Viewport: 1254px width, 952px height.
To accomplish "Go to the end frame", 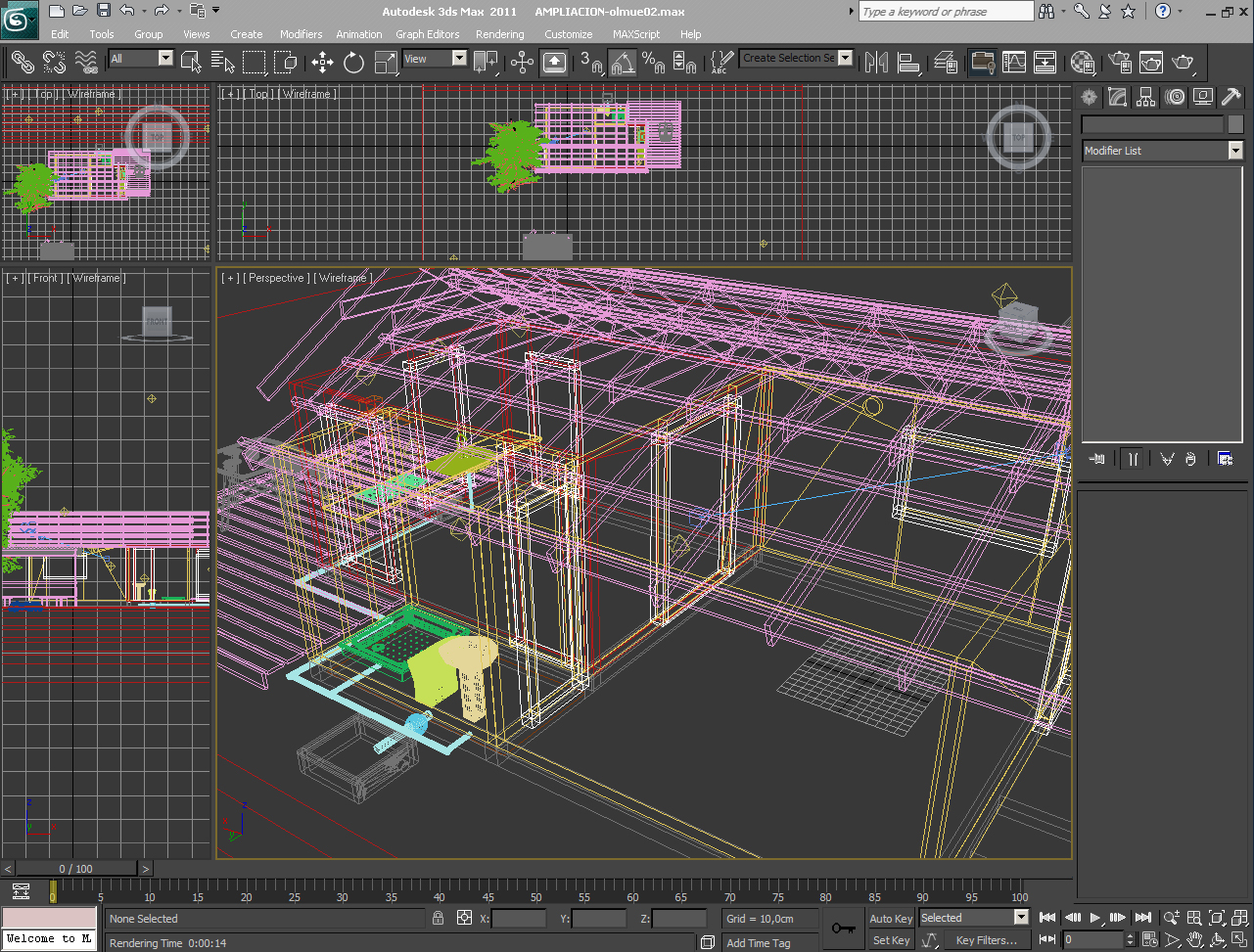I will pos(1142,918).
